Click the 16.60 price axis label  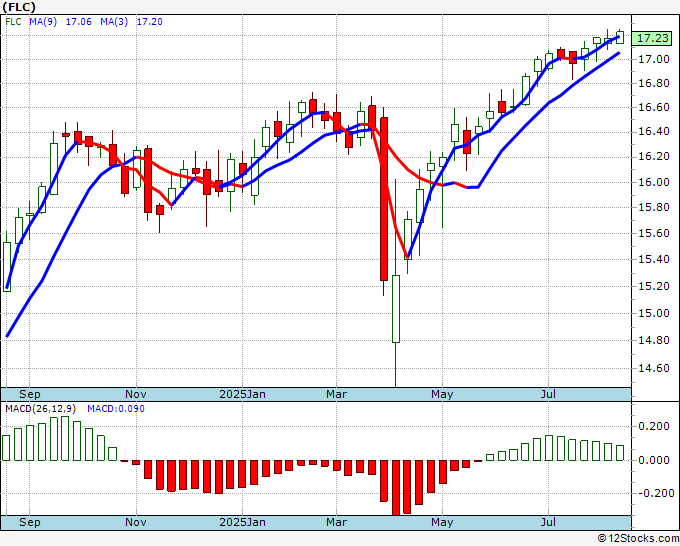click(654, 108)
